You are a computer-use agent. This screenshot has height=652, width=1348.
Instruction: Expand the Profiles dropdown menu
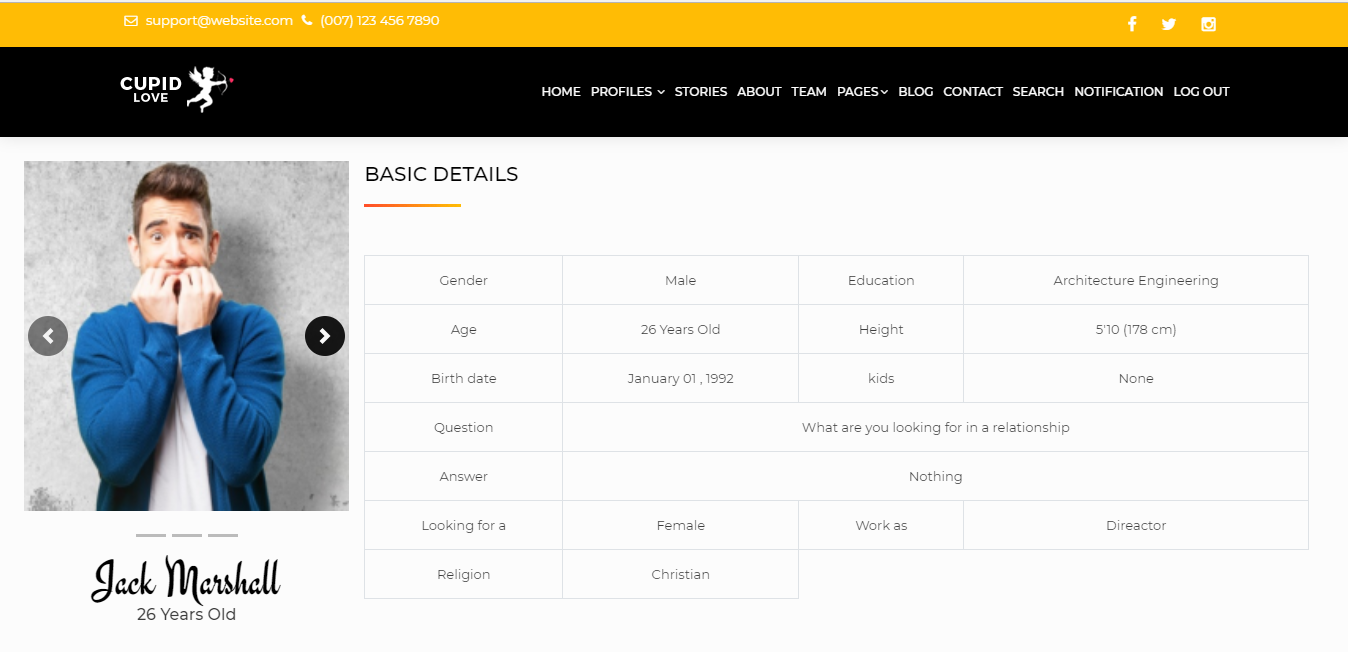627,92
